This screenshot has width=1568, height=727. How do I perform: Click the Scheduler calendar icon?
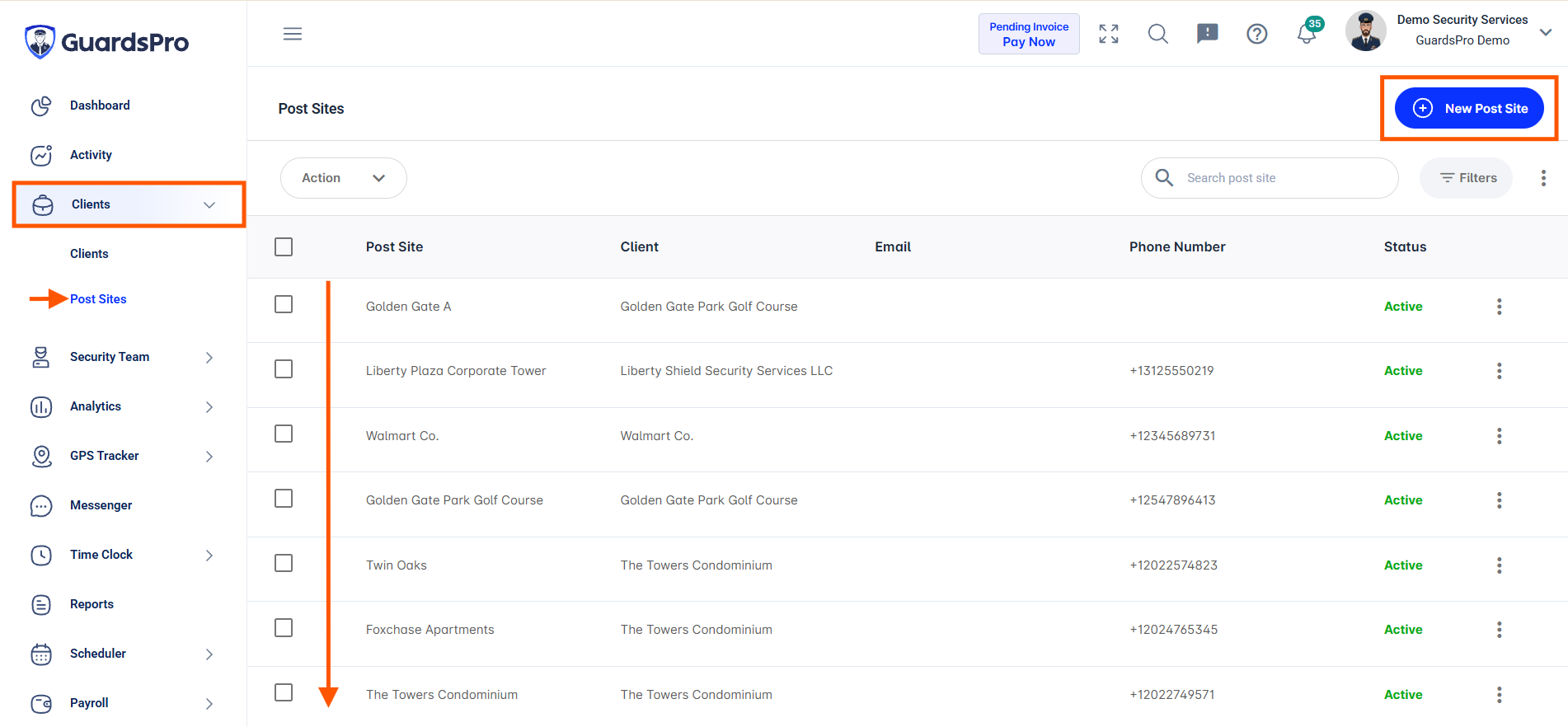[x=41, y=654]
